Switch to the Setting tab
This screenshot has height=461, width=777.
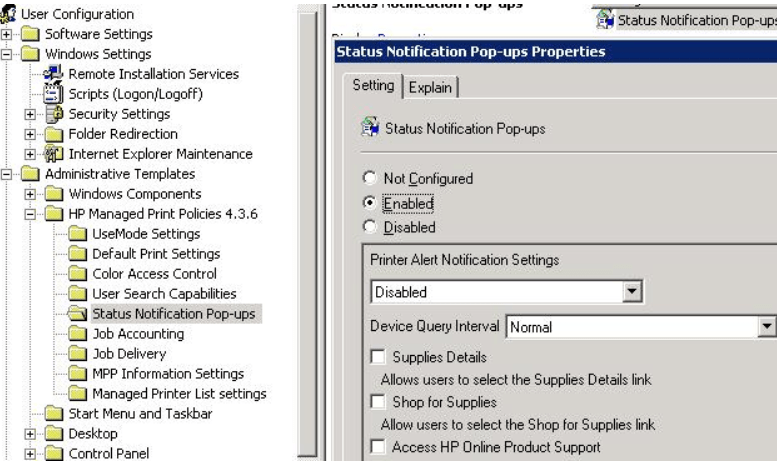373,86
